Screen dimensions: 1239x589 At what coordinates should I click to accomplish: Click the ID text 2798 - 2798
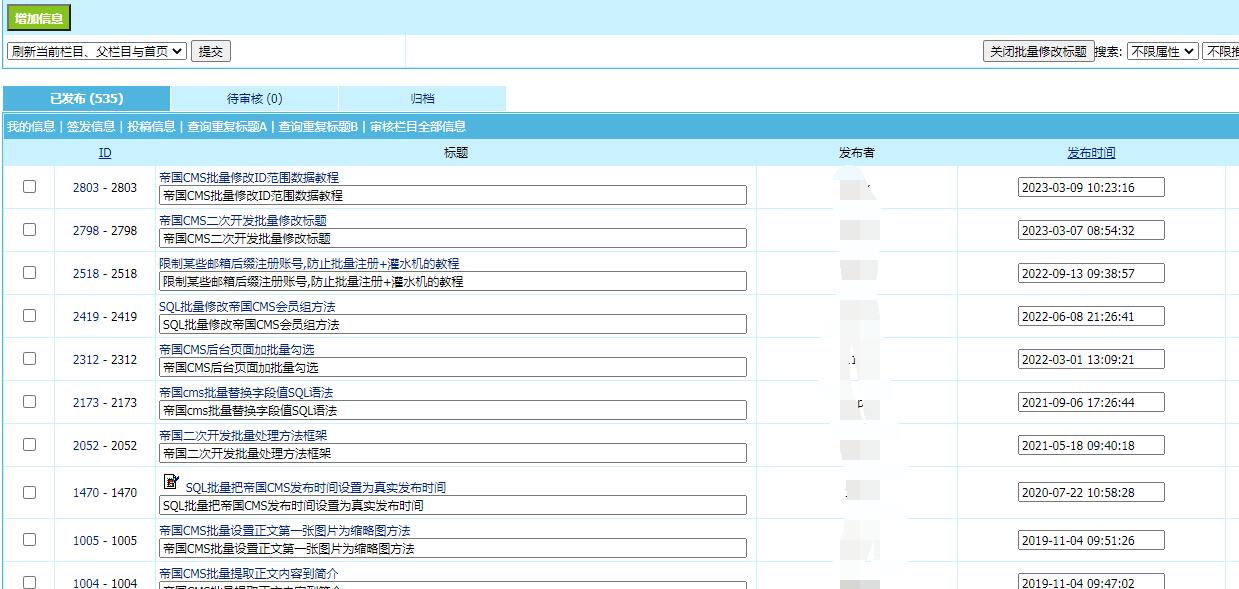coord(105,231)
